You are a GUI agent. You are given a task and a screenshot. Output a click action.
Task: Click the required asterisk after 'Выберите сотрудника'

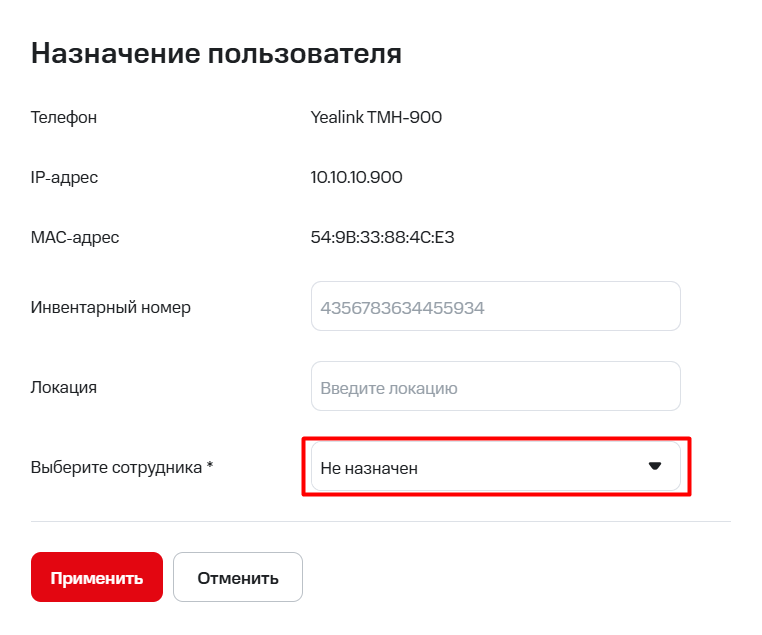(210, 466)
